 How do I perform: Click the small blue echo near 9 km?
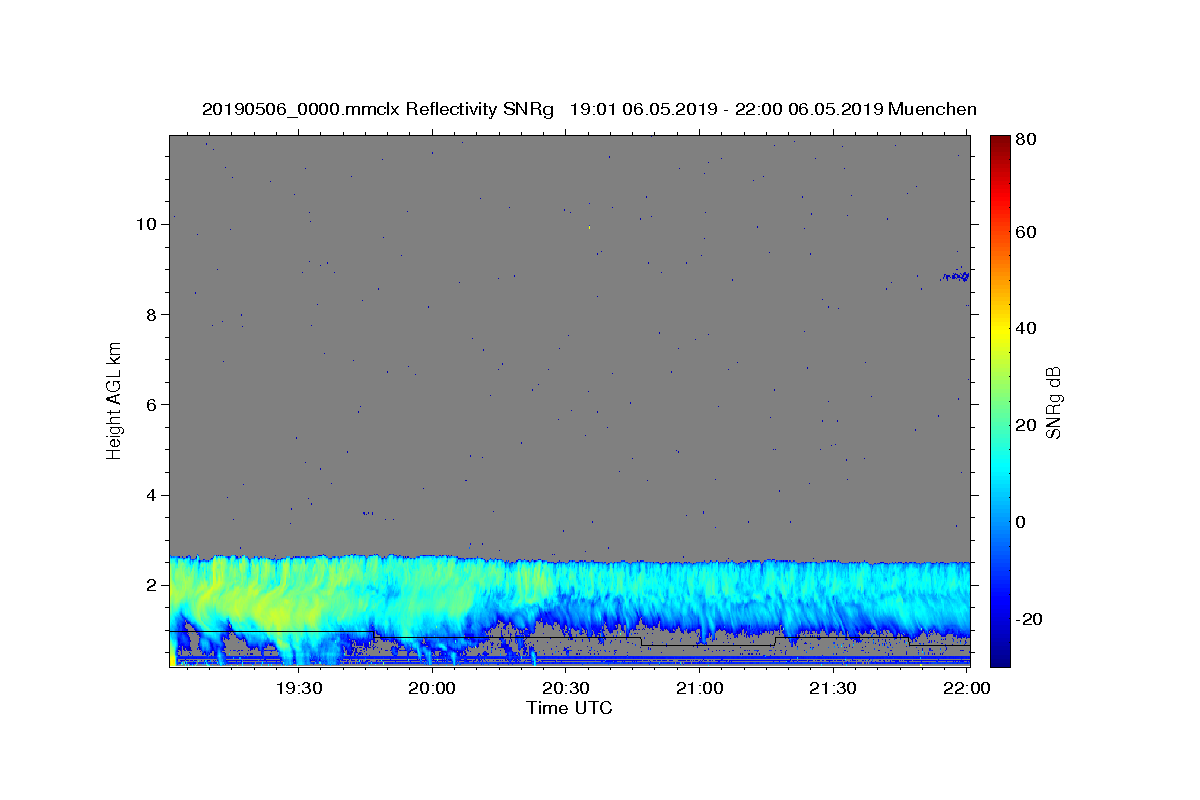tap(956, 276)
